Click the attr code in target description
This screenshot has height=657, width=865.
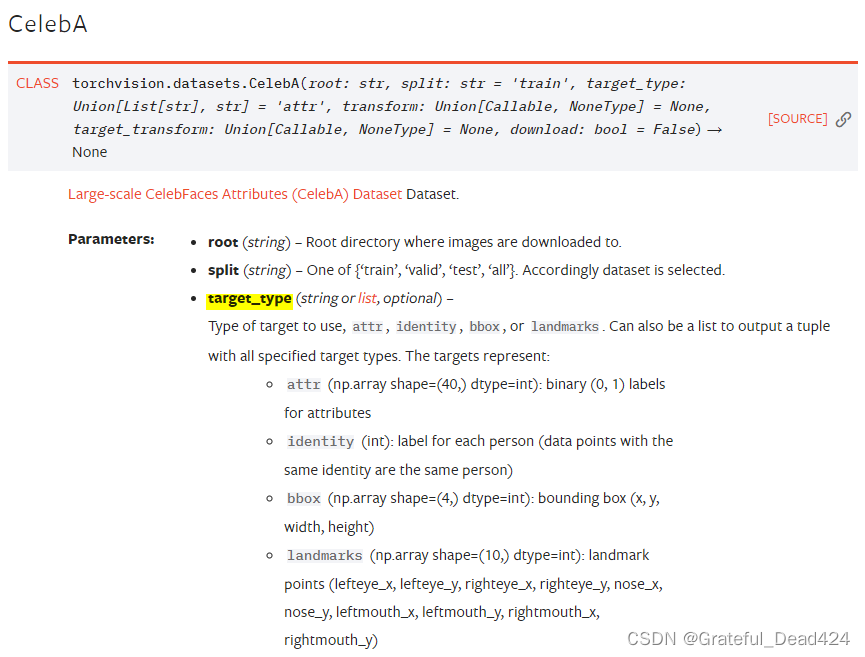click(x=368, y=327)
